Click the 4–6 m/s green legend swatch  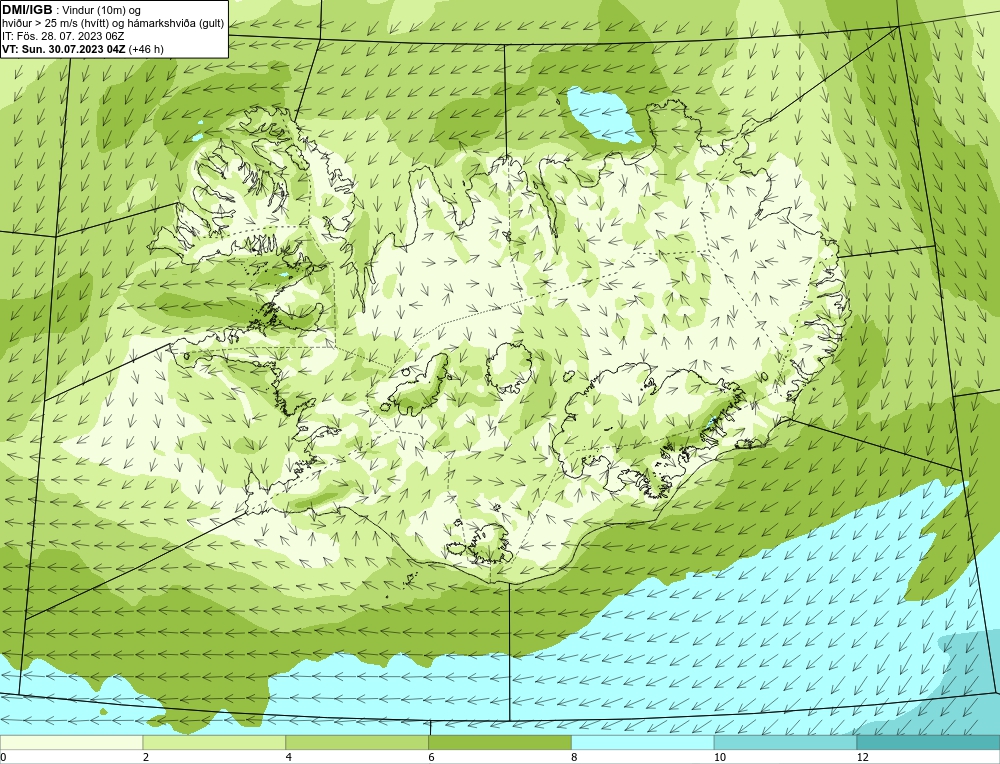(x=357, y=743)
